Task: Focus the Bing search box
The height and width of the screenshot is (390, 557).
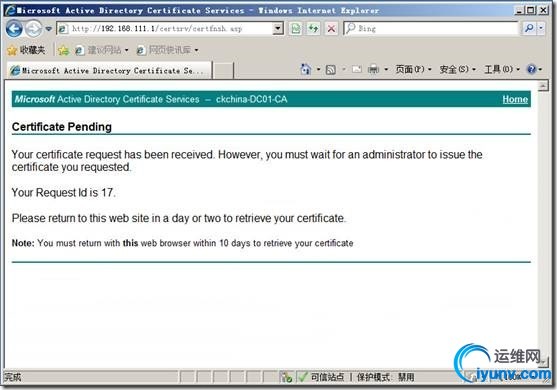Action: click(x=431, y=28)
